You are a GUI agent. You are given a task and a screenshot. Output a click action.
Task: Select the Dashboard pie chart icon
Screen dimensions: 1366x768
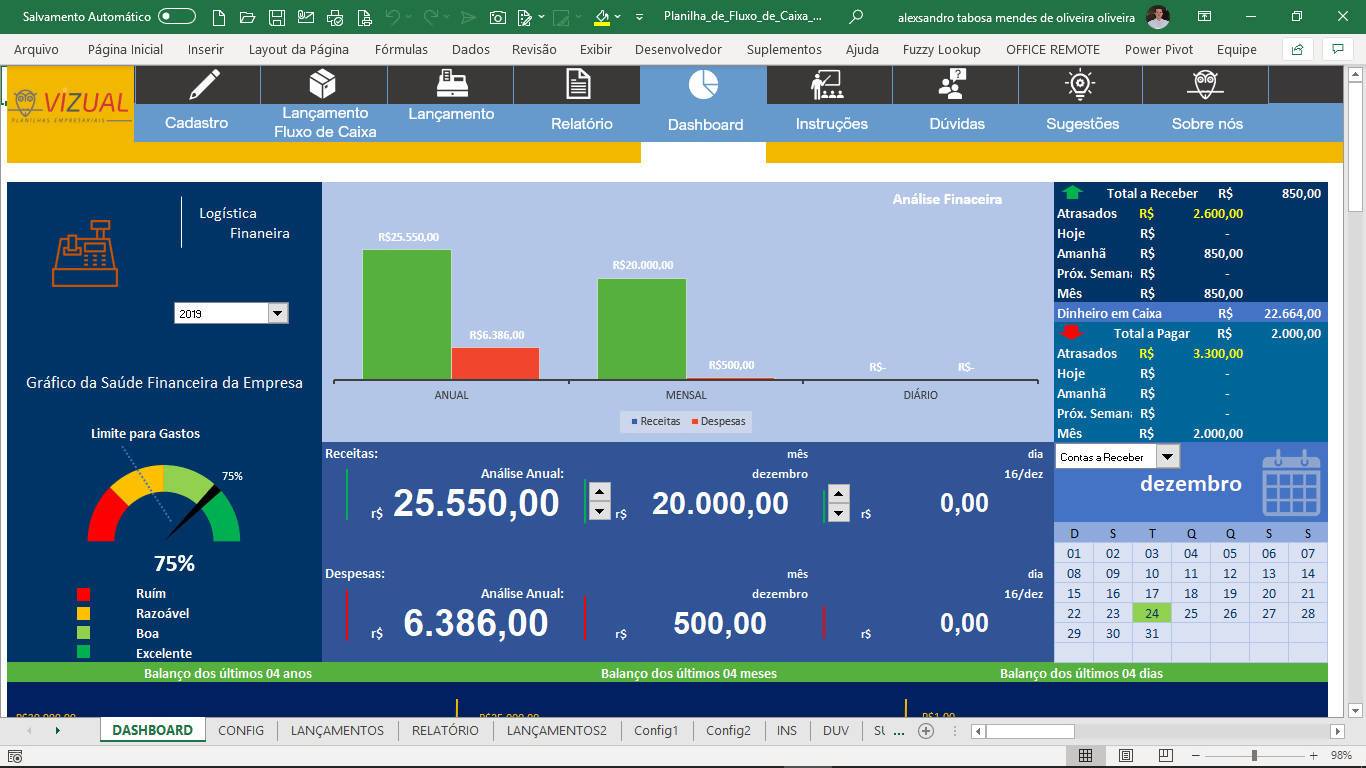[703, 85]
